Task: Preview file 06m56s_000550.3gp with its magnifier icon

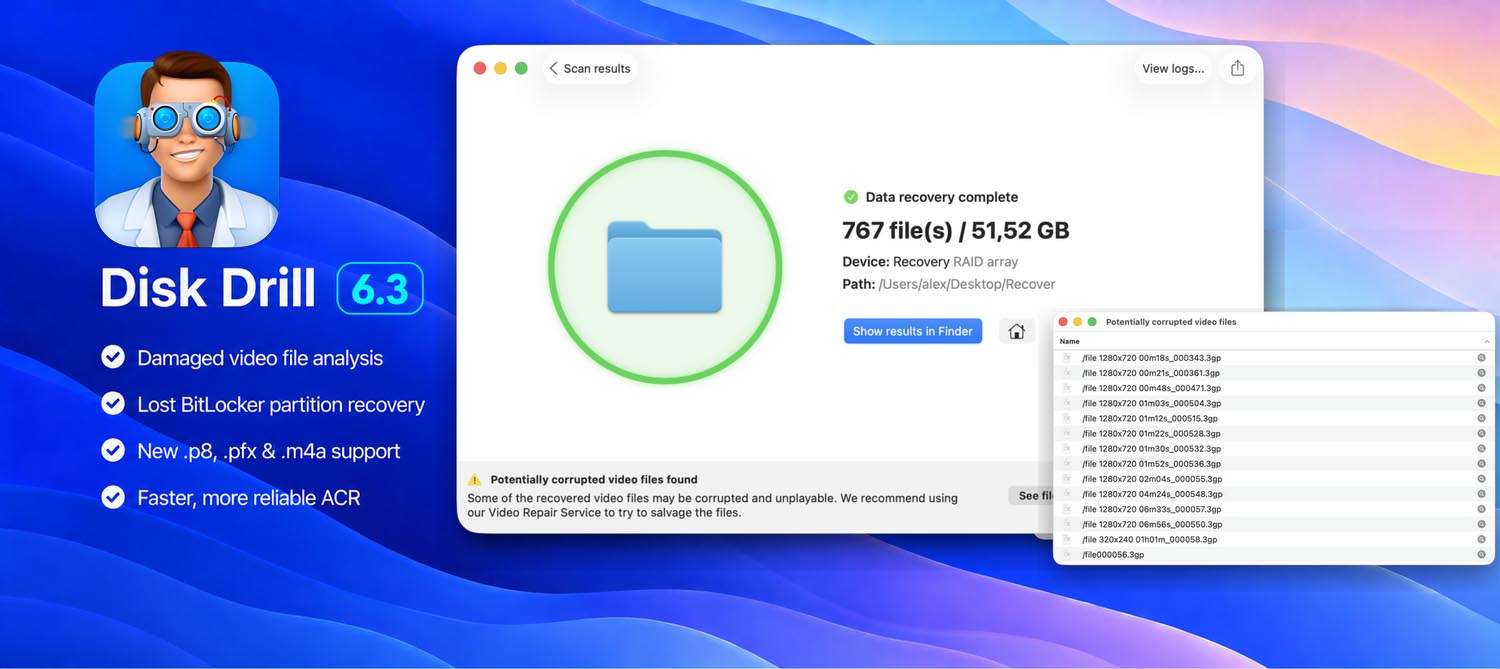Action: pyautogui.click(x=1482, y=524)
